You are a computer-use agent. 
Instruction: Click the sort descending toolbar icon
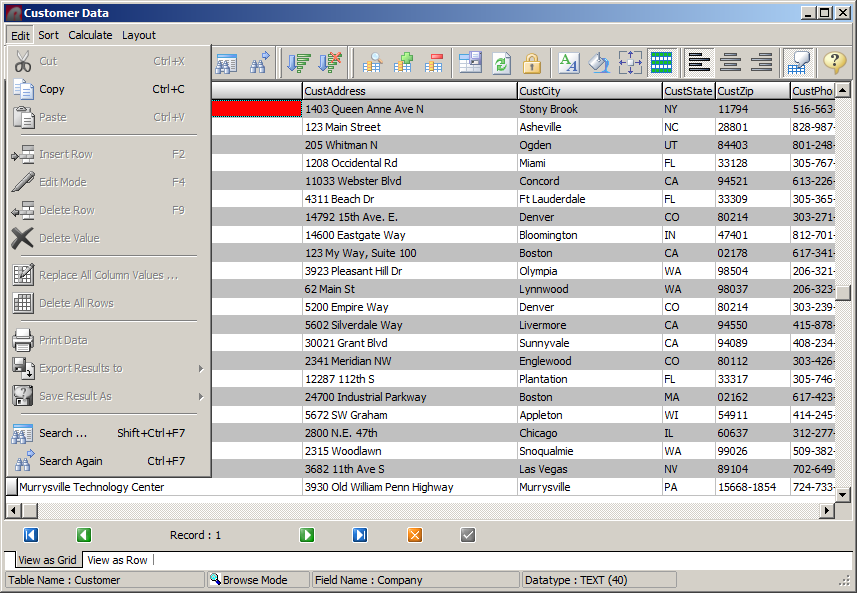coord(329,63)
